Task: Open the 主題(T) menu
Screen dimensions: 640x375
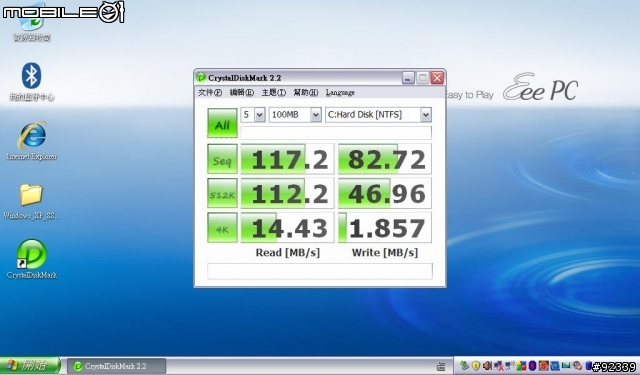Action: click(x=273, y=93)
